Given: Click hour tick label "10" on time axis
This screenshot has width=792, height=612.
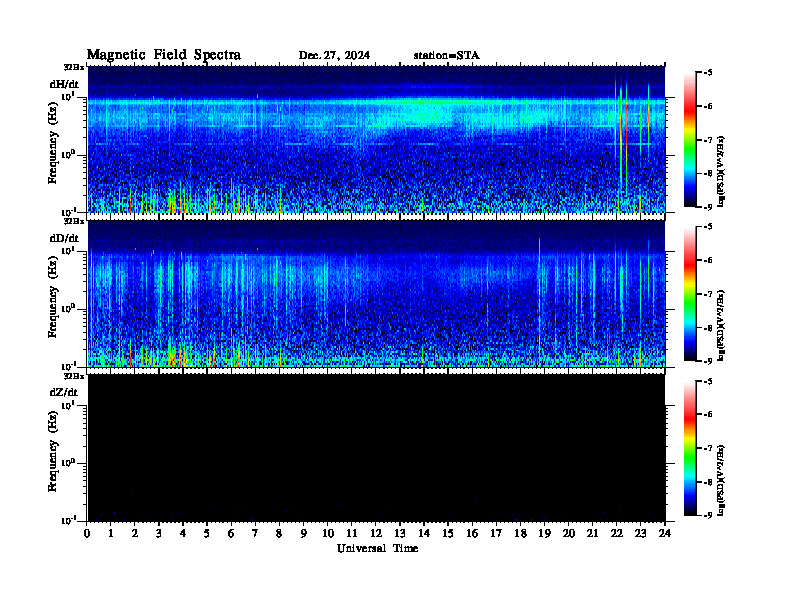Looking at the screenshot, I should pos(328,533).
